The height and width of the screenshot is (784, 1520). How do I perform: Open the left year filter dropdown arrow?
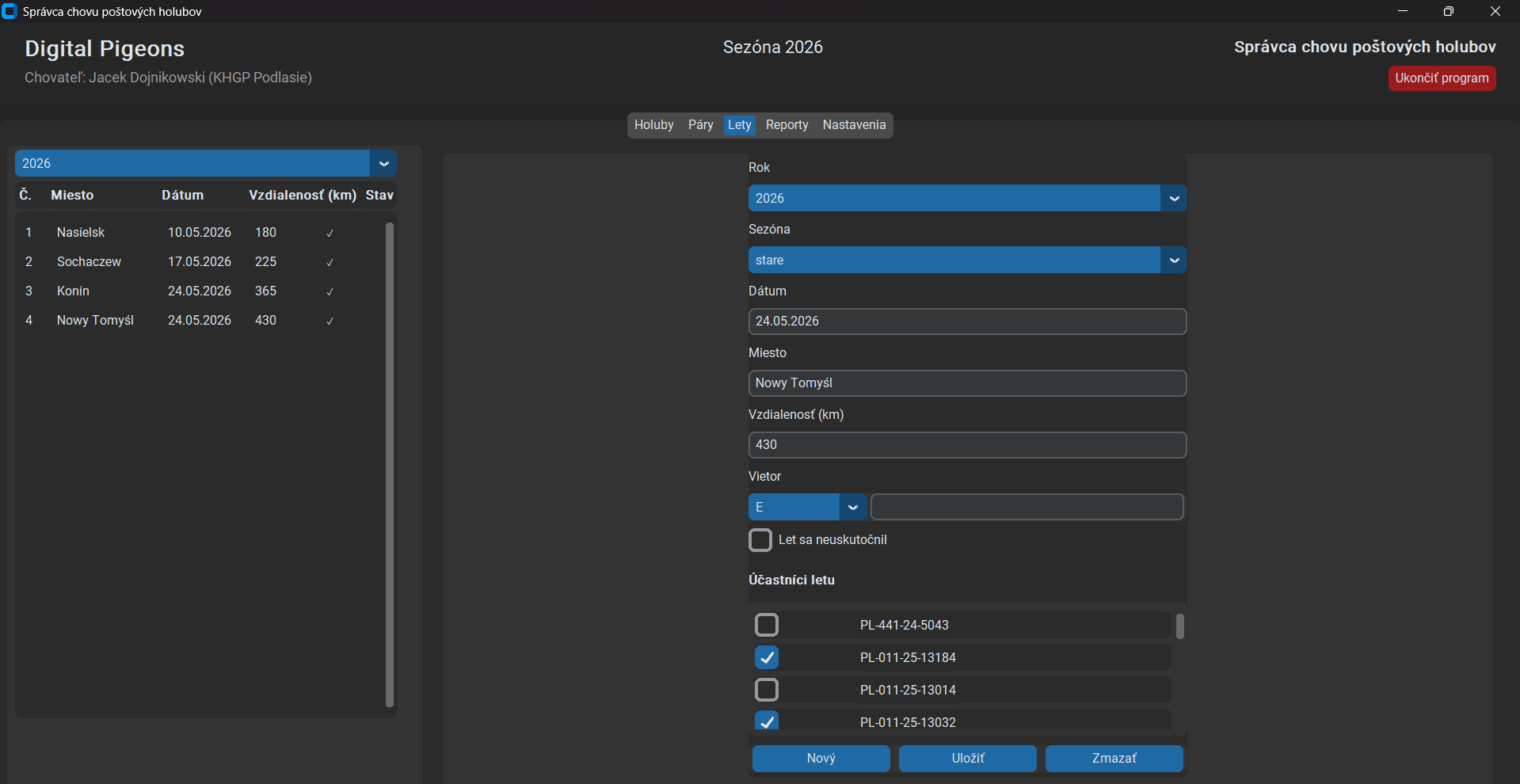tap(383, 163)
